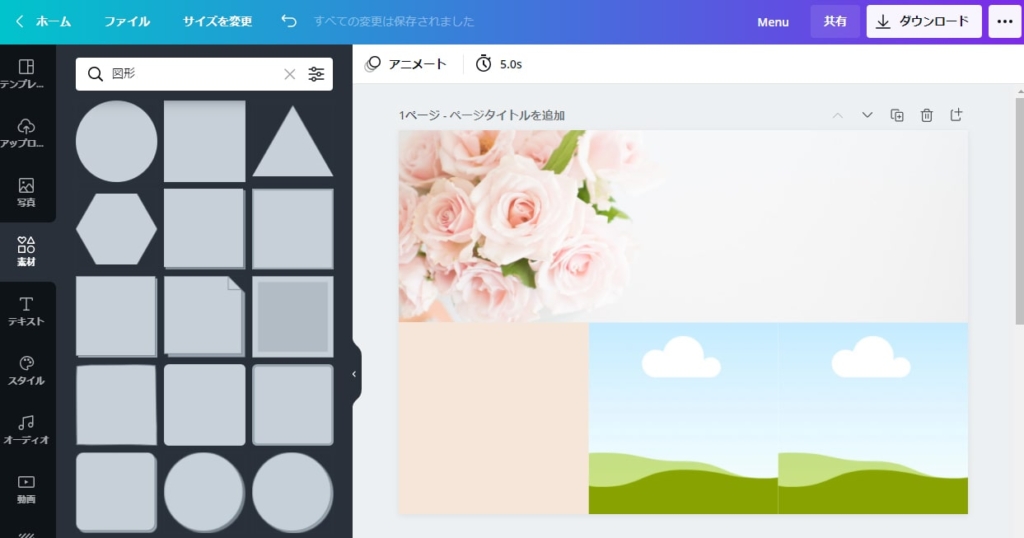The image size is (1024, 538).
Task: Select the triangle shape thumbnail
Action: click(292, 143)
